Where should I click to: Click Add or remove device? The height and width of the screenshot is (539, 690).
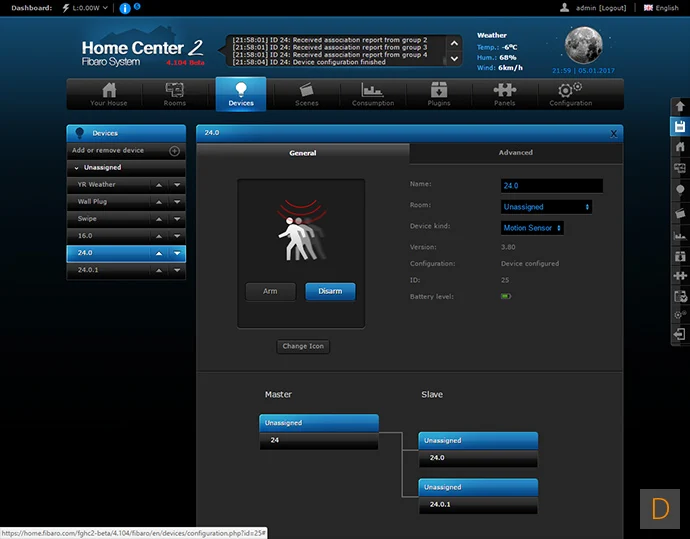[108, 150]
